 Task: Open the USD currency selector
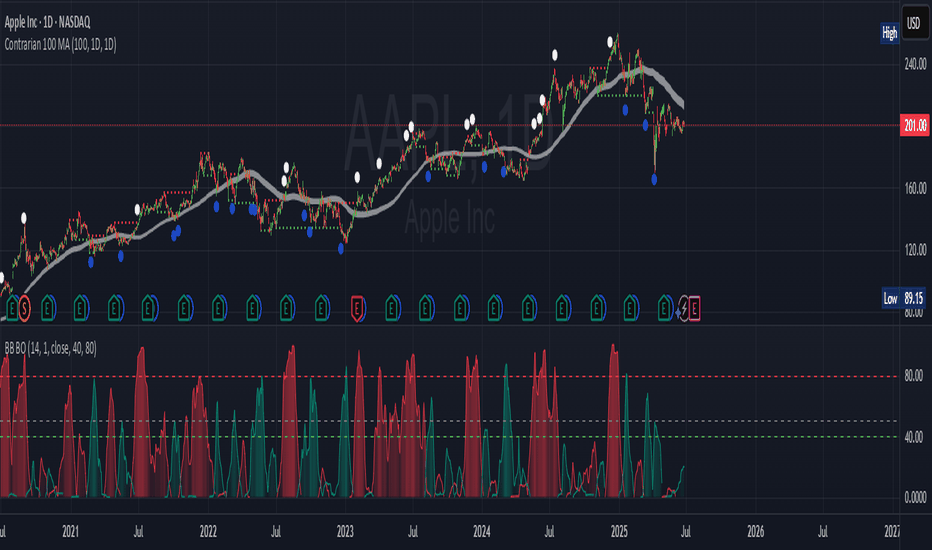coord(914,23)
